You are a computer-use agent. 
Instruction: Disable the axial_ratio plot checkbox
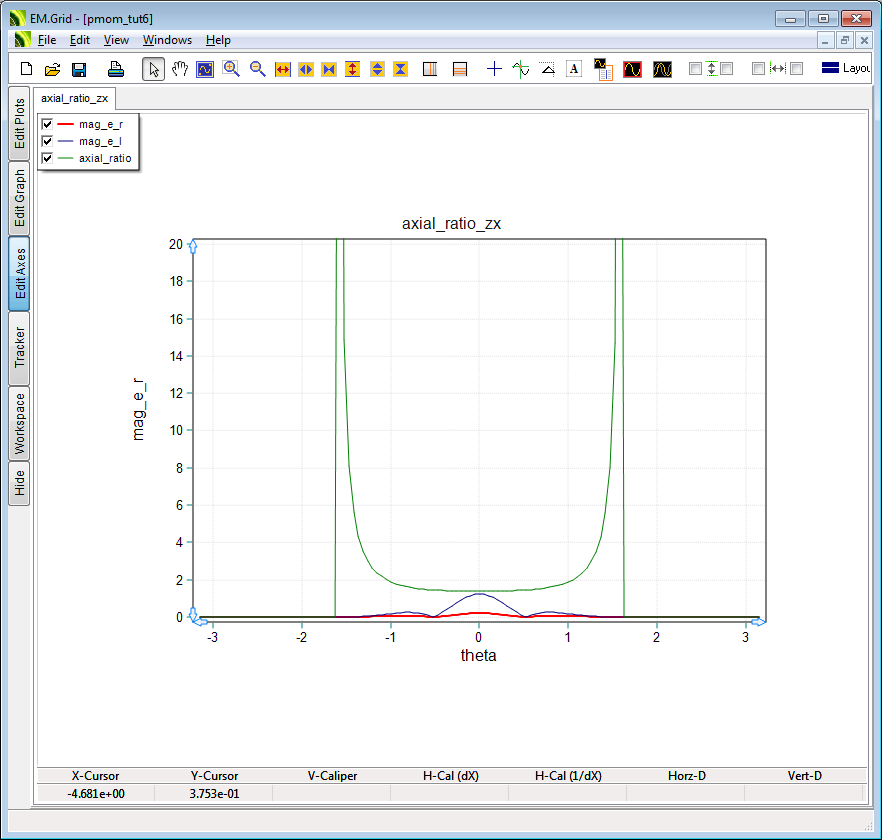pos(47,158)
